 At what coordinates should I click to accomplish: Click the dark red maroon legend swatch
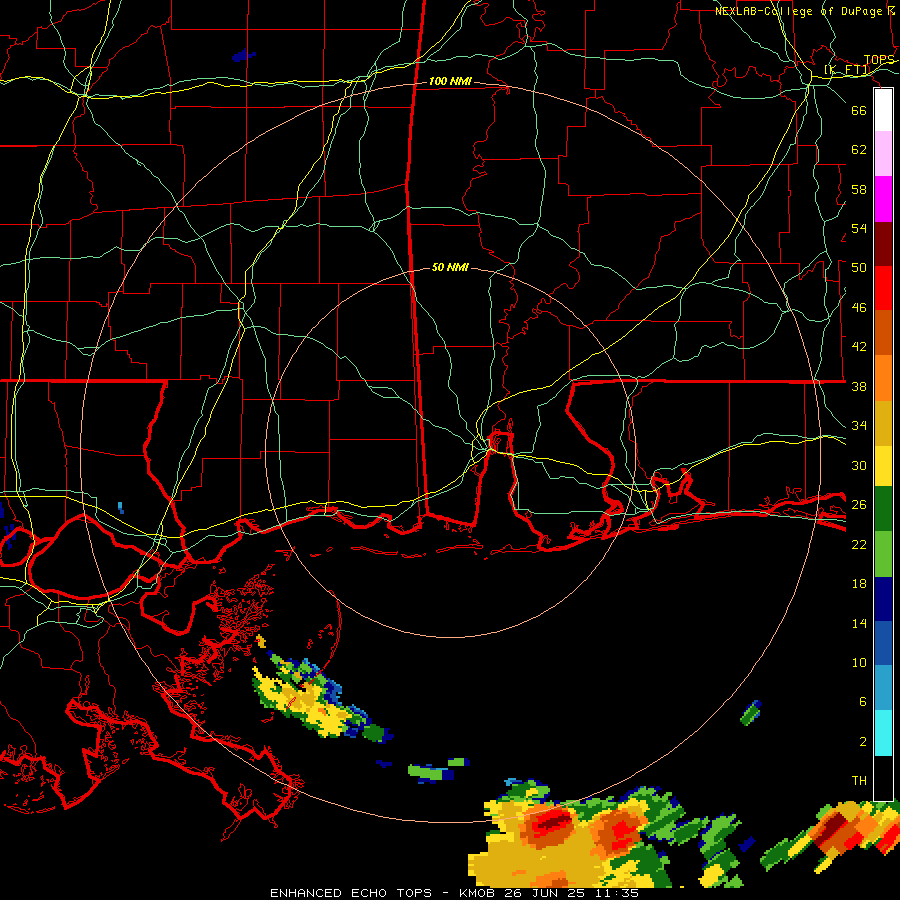coord(883,243)
